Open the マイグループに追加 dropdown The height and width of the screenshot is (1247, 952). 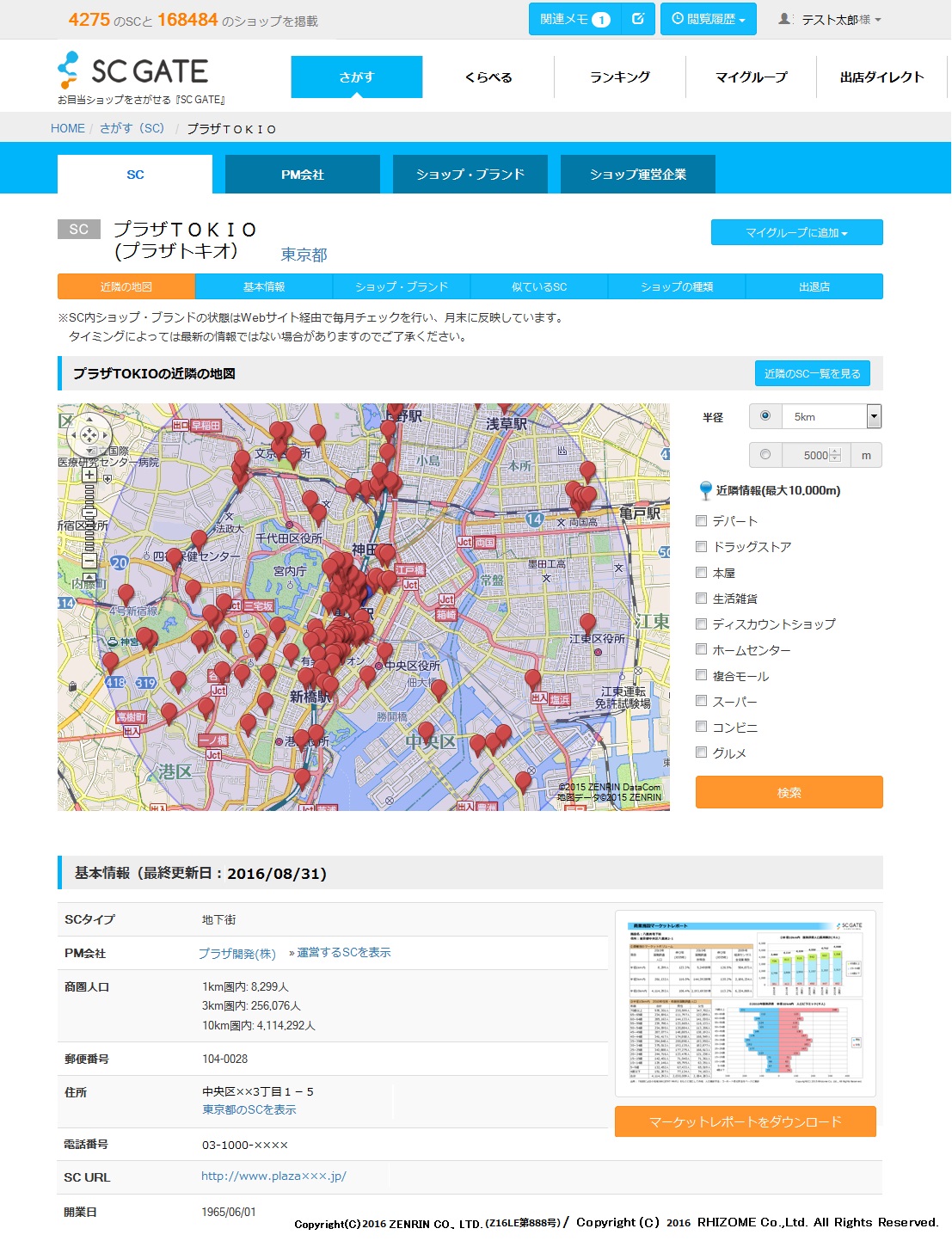click(797, 232)
